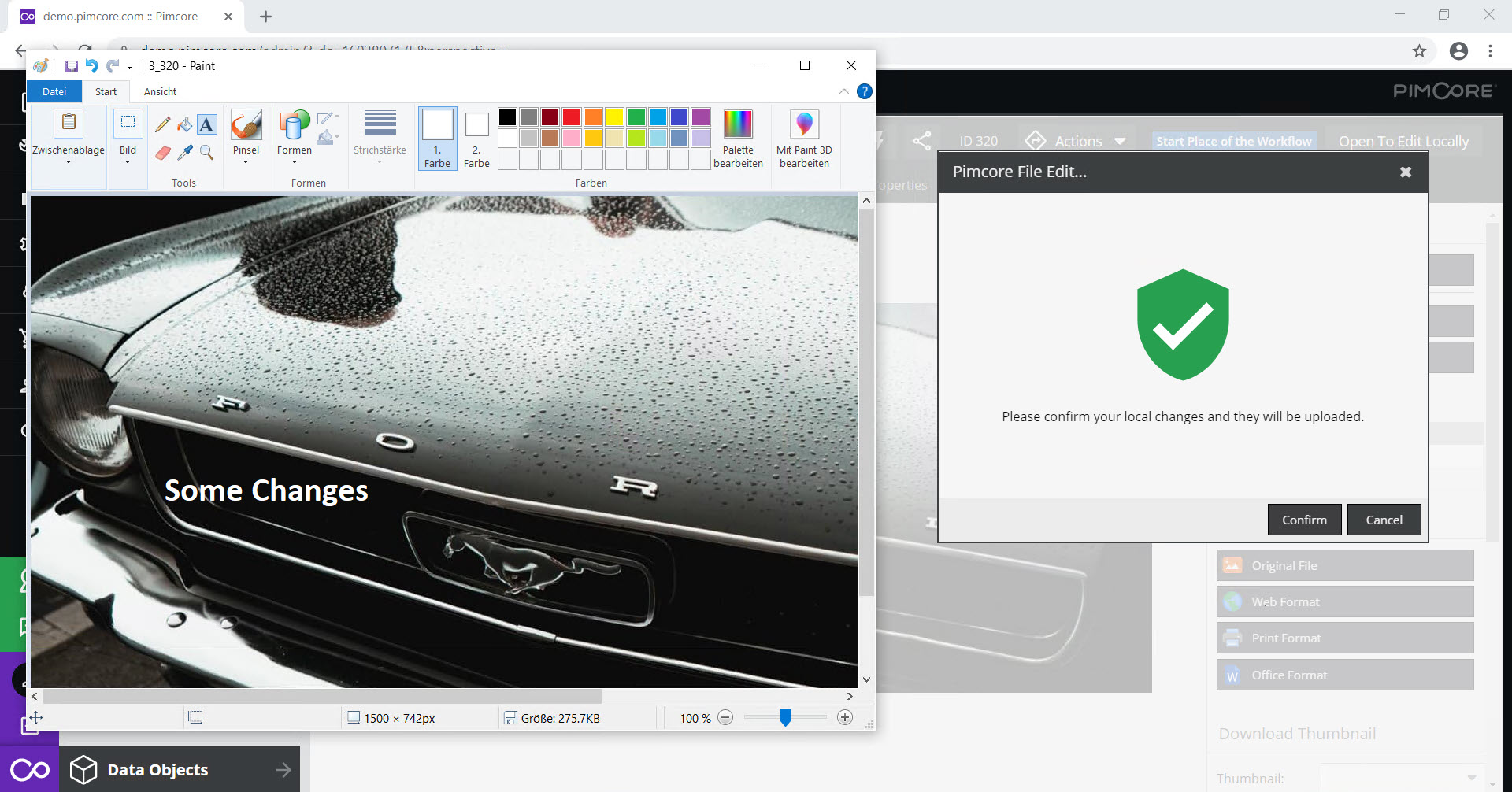This screenshot has height=792, width=1512.
Task: Expand the Pinsel dropdown arrow
Action: pyautogui.click(x=246, y=162)
